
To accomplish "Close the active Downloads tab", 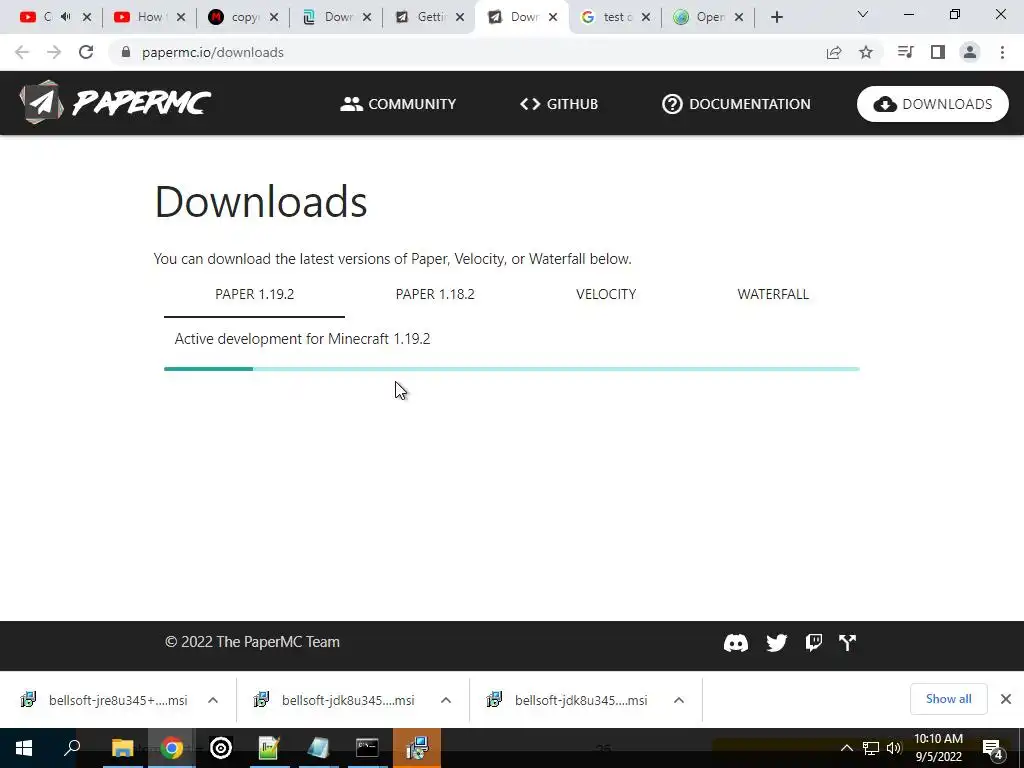I will point(553,17).
